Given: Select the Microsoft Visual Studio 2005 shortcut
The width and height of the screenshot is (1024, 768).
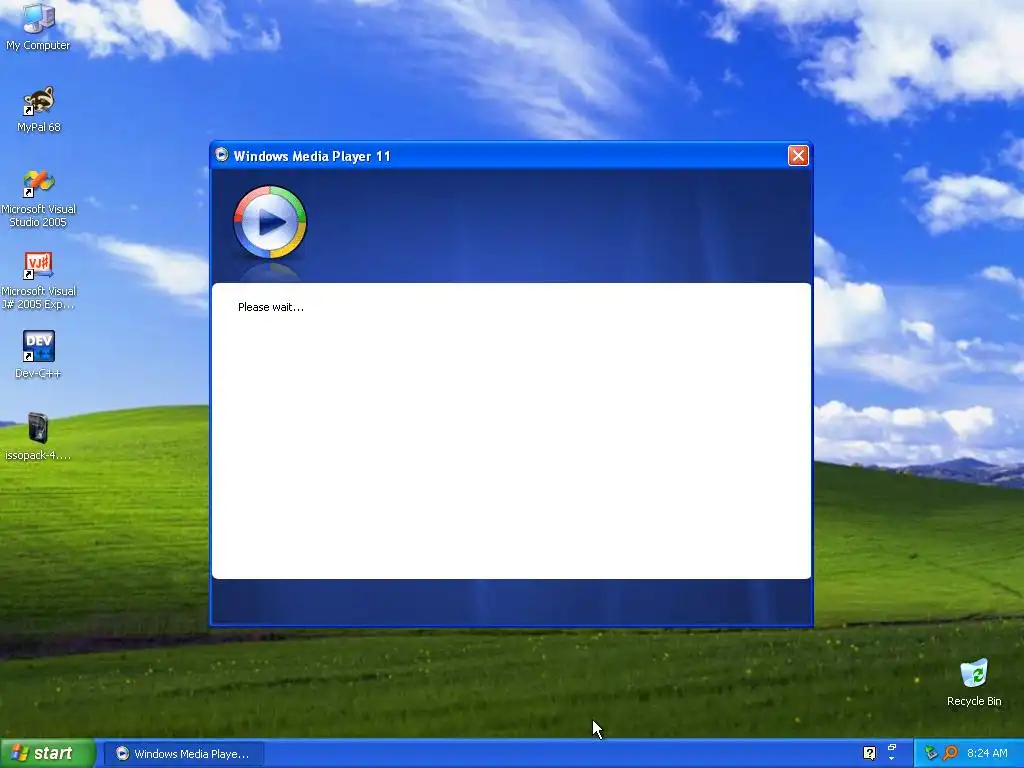Looking at the screenshot, I should (39, 198).
